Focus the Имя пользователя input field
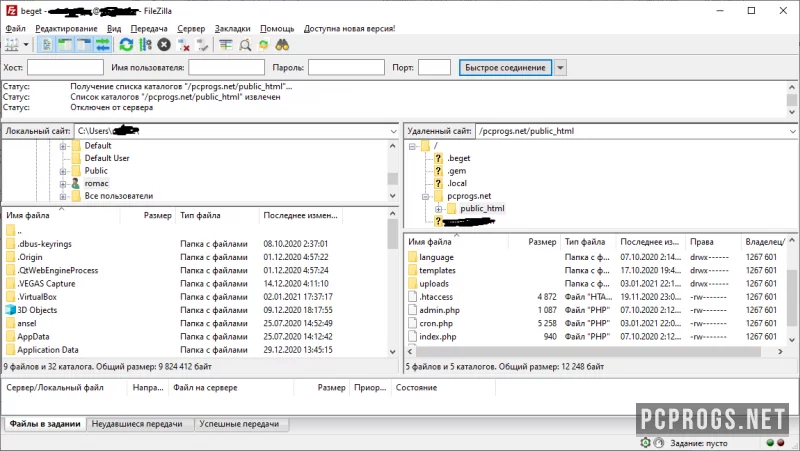The height and width of the screenshot is (451, 800). point(227,67)
